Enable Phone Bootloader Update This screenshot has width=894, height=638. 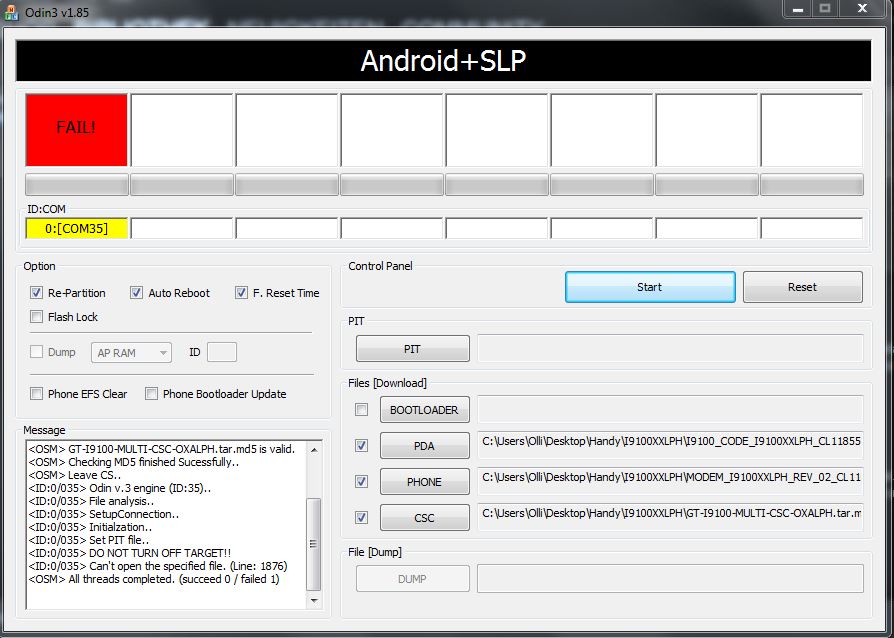(151, 394)
